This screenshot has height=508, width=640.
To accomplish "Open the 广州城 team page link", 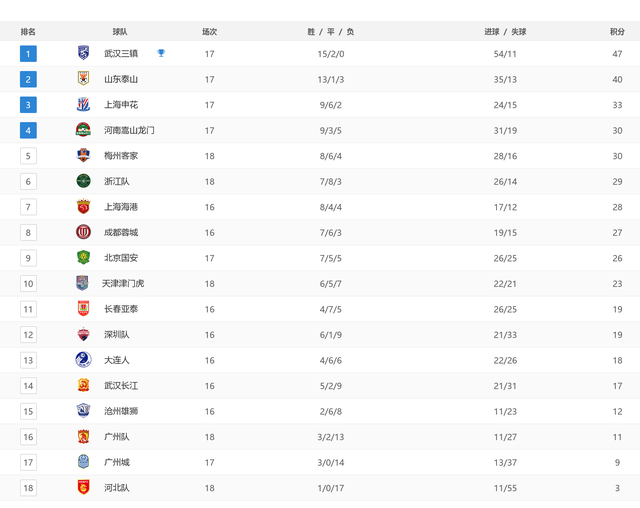I will click(117, 462).
